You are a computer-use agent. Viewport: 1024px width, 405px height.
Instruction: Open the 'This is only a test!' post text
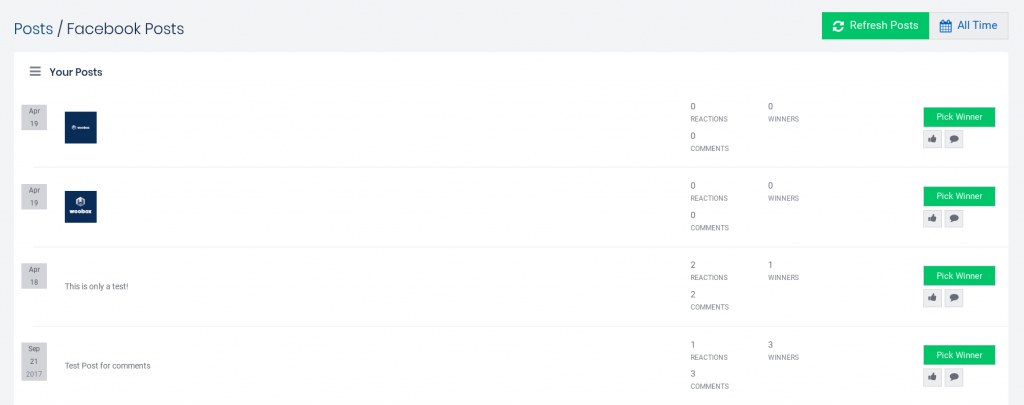click(x=97, y=286)
